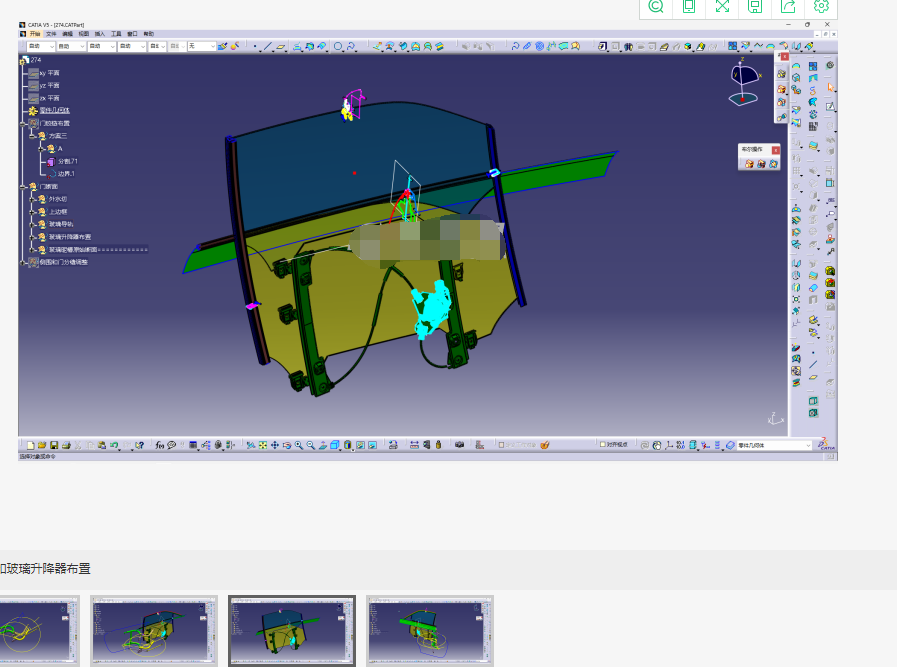Image resolution: width=897 pixels, height=667 pixels.
Task: Click the Open file icon
Action: coord(42,445)
